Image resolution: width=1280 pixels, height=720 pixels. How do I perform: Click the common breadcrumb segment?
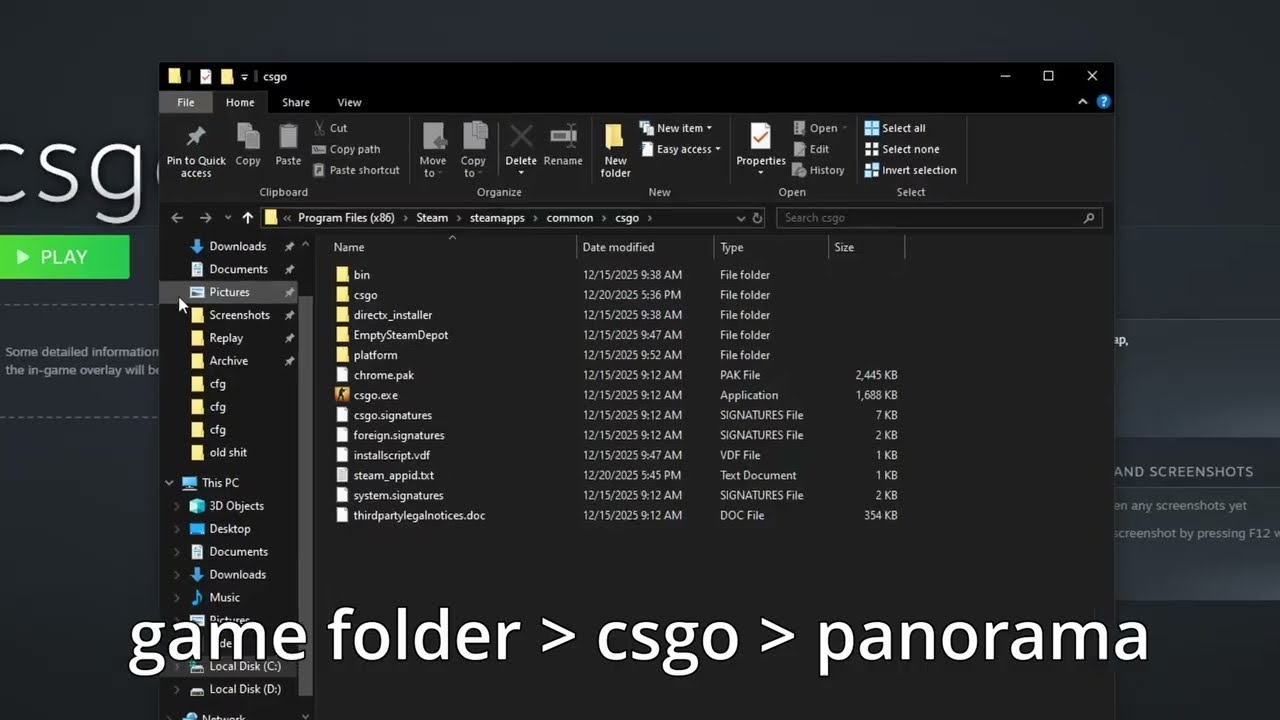point(570,218)
